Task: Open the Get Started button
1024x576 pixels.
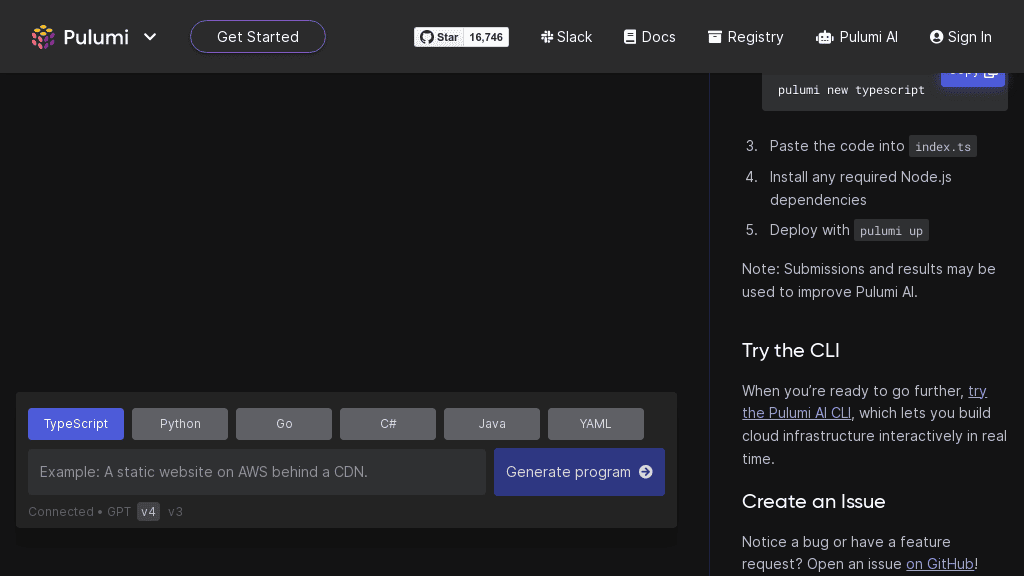Action: point(258,37)
